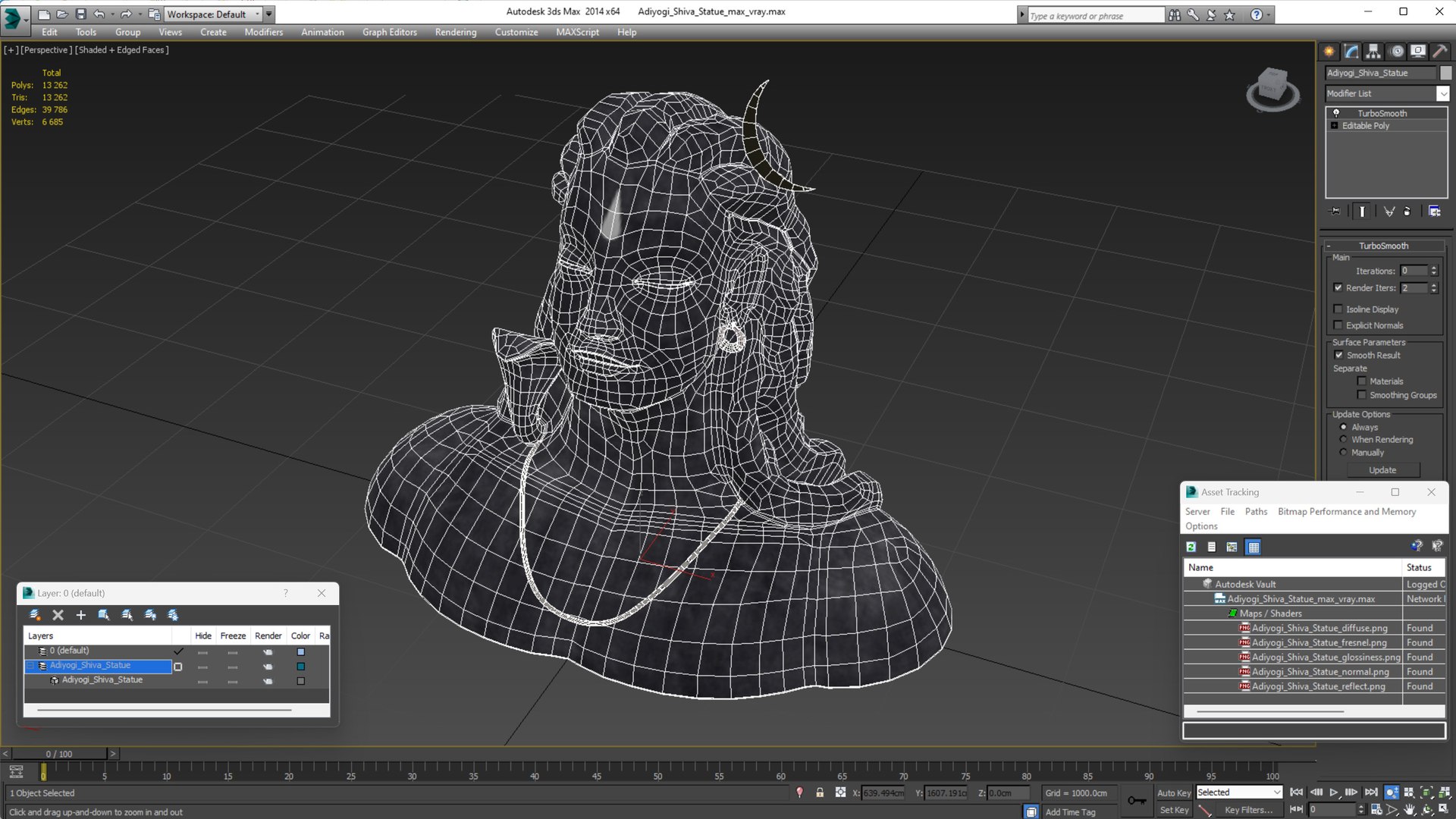Click the Play Animation button

[x=1334, y=792]
